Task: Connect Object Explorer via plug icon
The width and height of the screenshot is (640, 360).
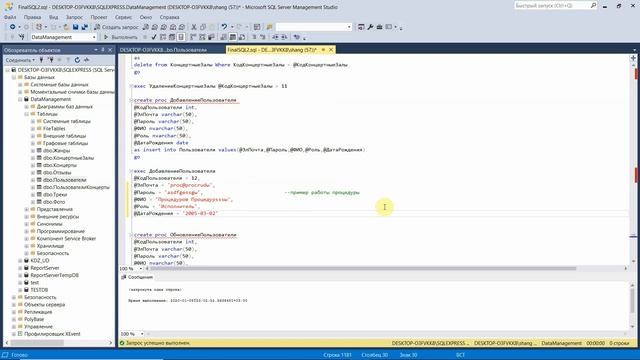Action: (x=41, y=60)
